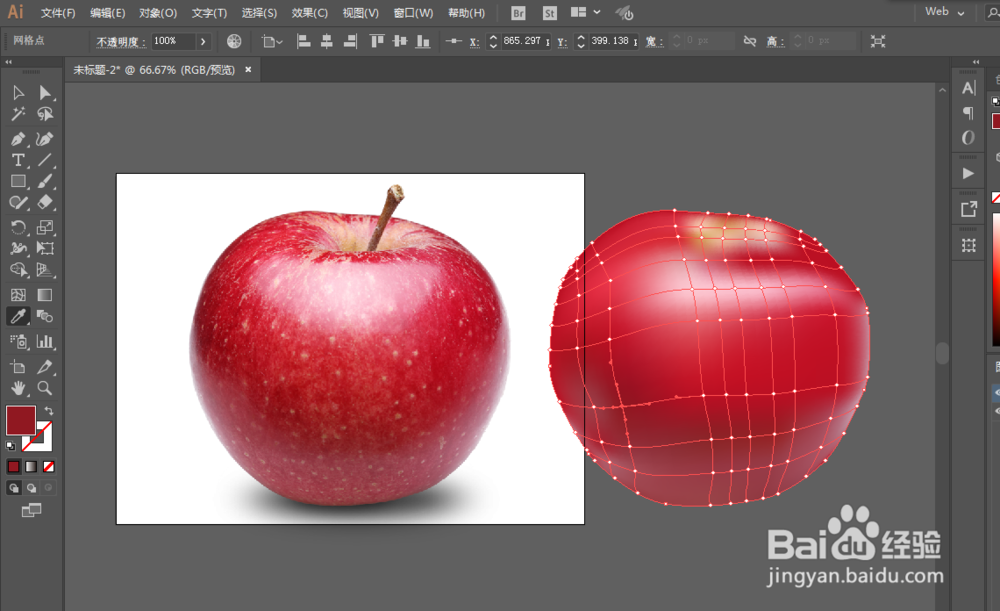Image resolution: width=1000 pixels, height=611 pixels.
Task: Open the 视图(V) menu
Action: coord(360,13)
